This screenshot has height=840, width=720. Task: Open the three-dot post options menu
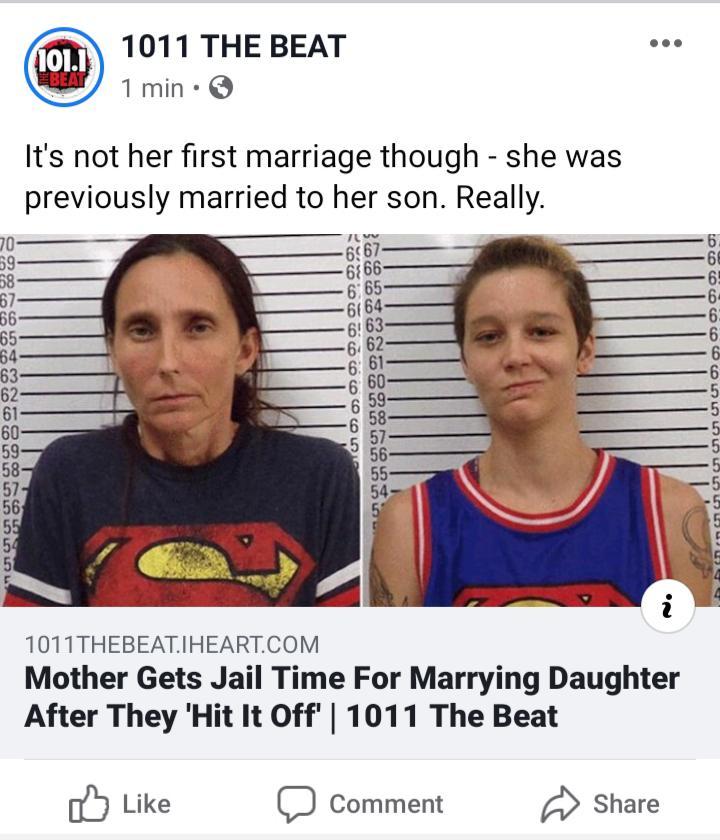pos(666,43)
